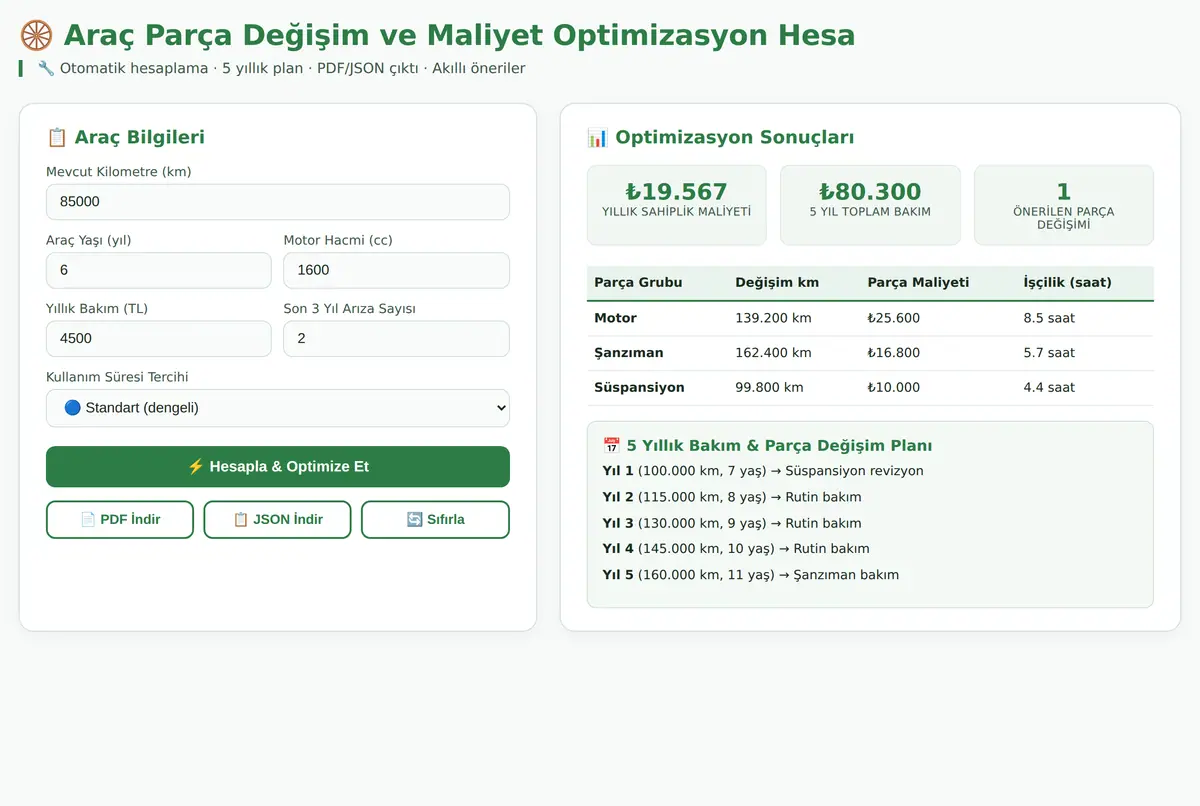Download report with PDF İndir button
Image resolution: width=1200 pixels, height=806 pixels.
click(120, 519)
